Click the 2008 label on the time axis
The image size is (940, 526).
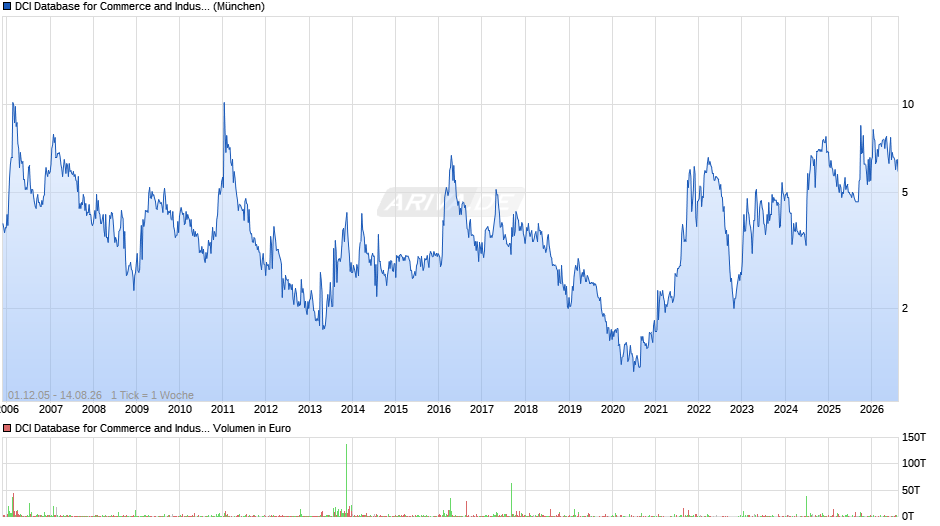tap(94, 409)
